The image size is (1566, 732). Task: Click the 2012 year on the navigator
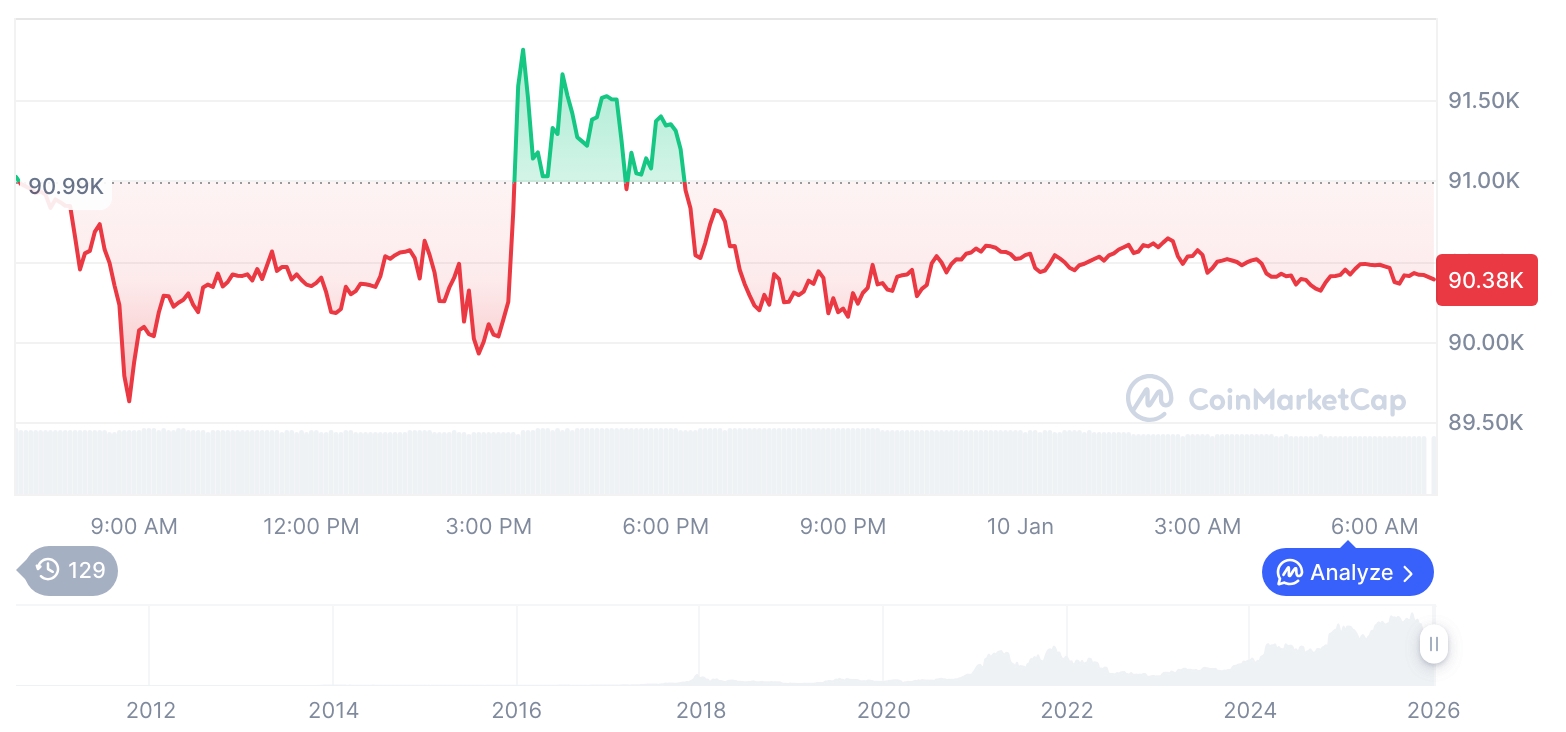151,710
